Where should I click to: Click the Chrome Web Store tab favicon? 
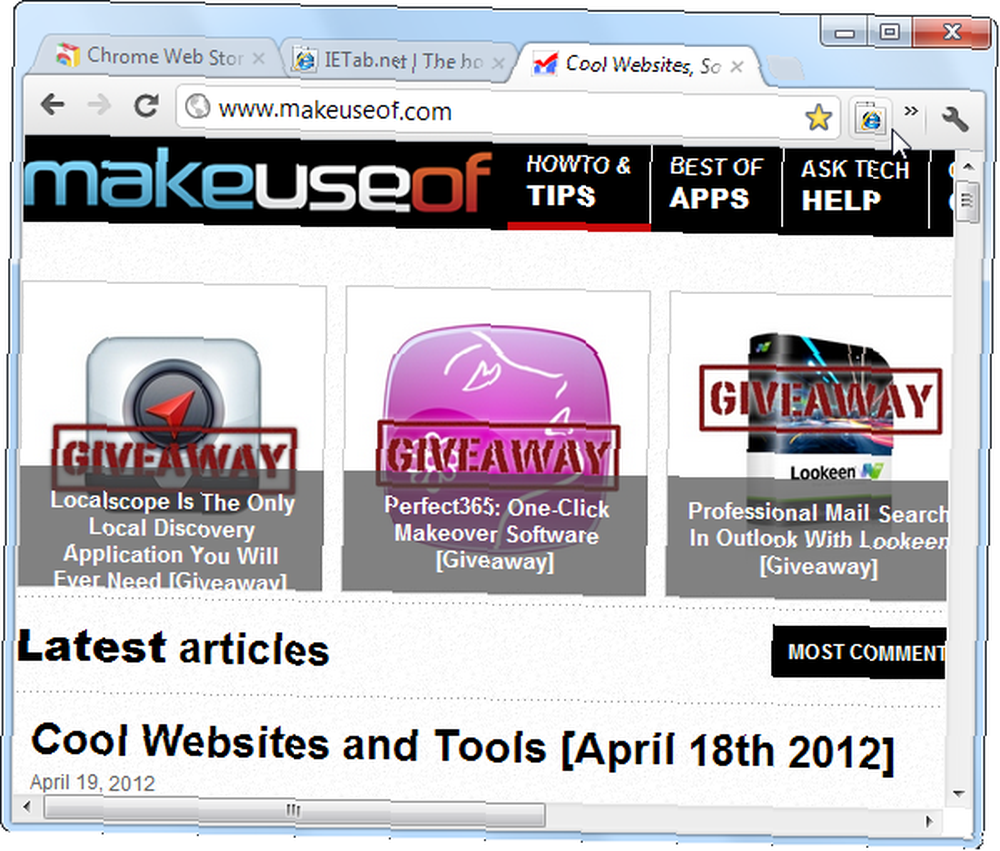coord(68,55)
